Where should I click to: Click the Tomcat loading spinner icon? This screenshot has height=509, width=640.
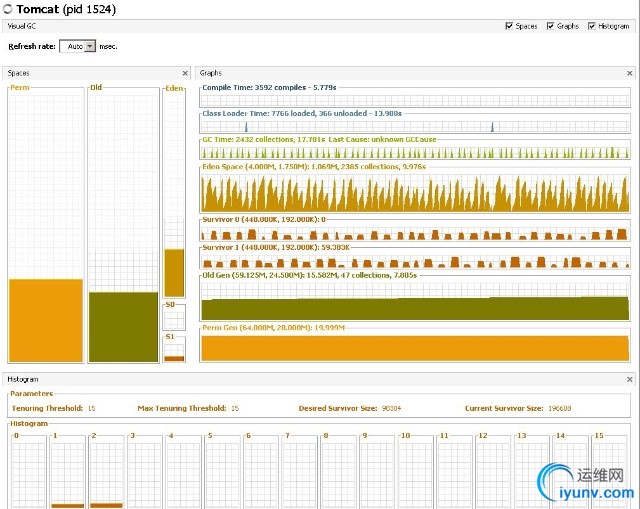(x=8, y=9)
